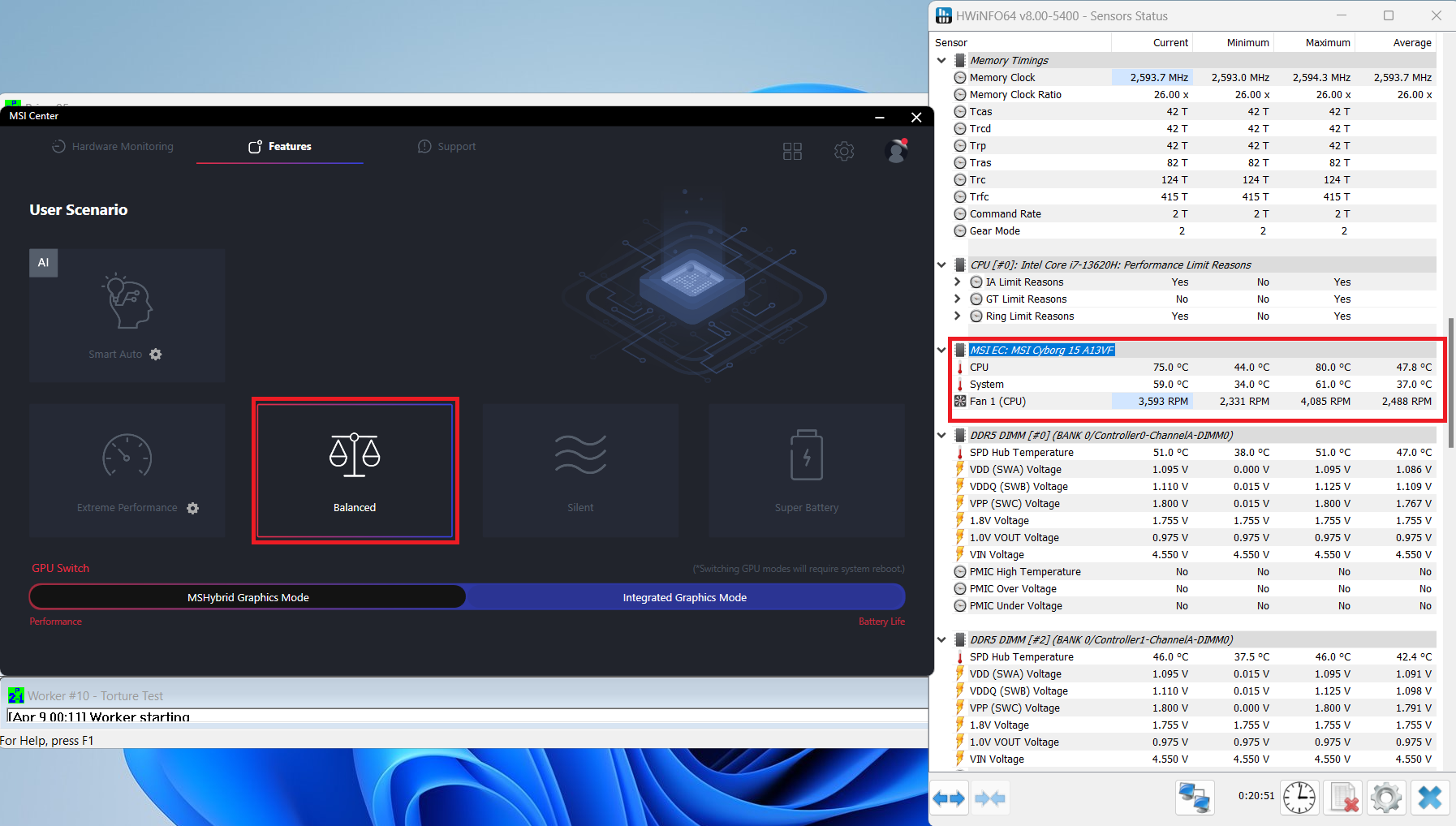1456x826 pixels.
Task: Switch to MSHybrid Graphics Mode
Action: point(248,597)
